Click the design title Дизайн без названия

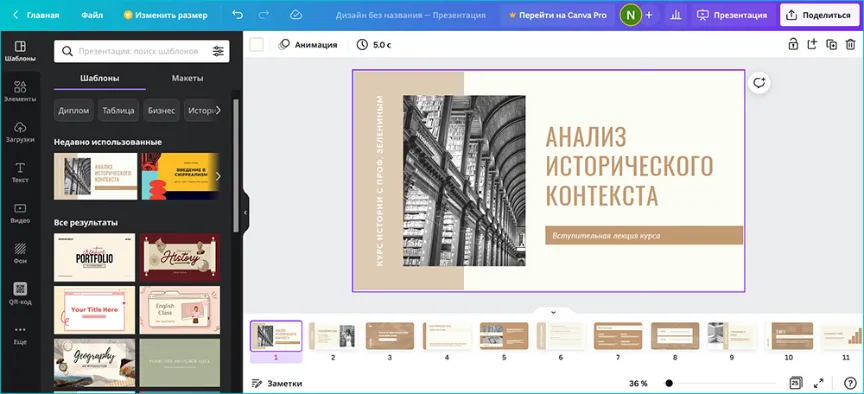click(411, 15)
